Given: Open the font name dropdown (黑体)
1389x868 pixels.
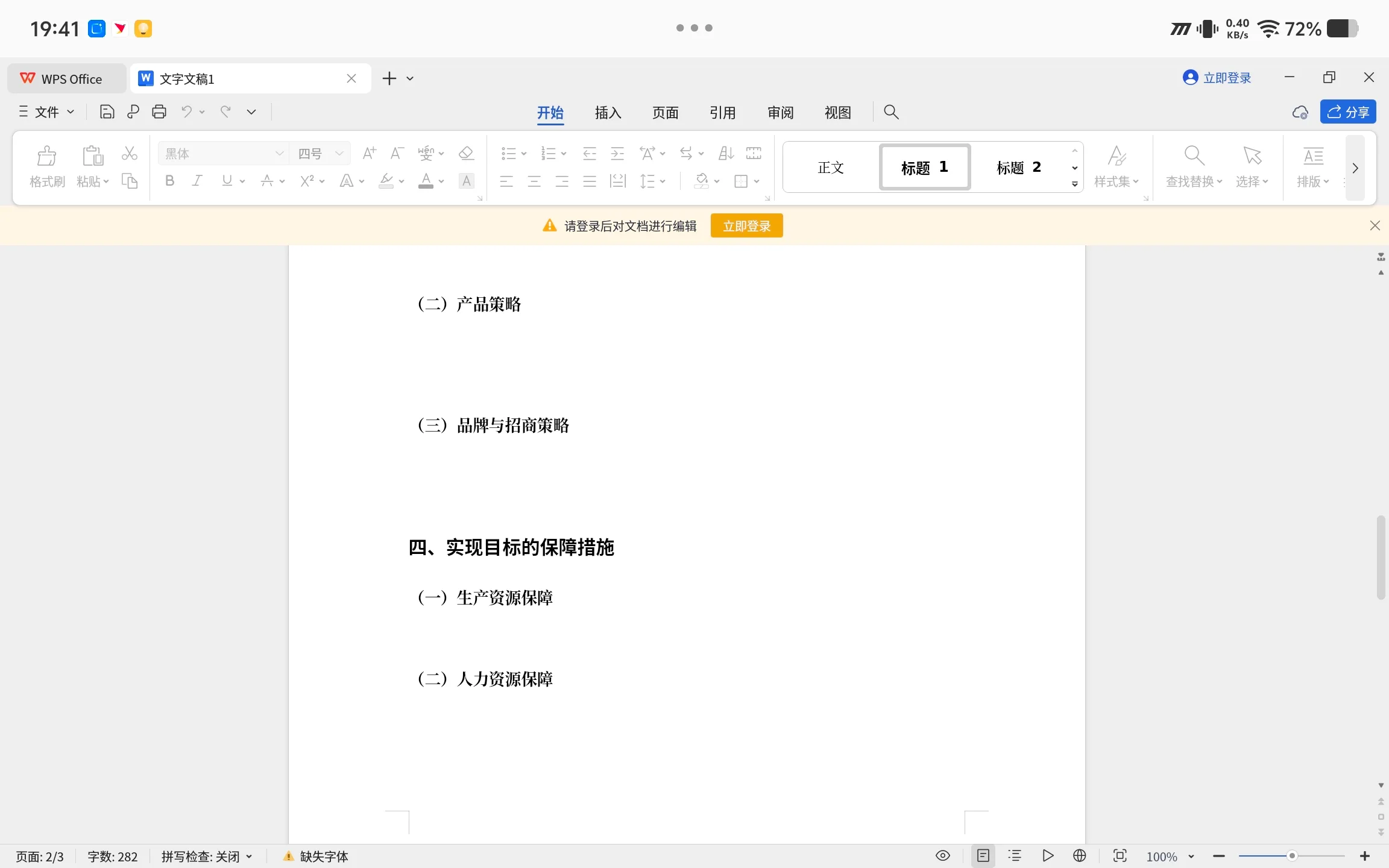Looking at the screenshot, I should tap(279, 154).
